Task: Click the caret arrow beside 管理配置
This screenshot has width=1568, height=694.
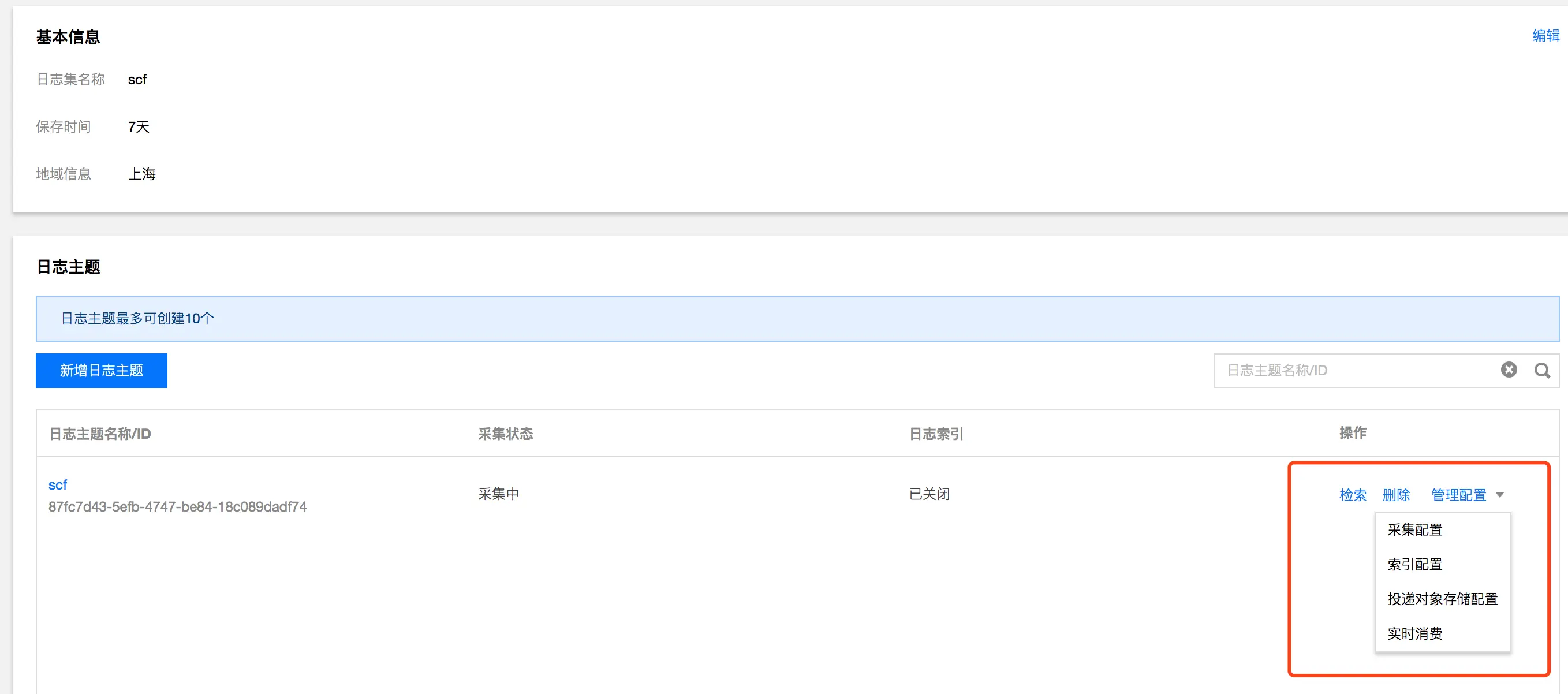Action: (x=1499, y=494)
